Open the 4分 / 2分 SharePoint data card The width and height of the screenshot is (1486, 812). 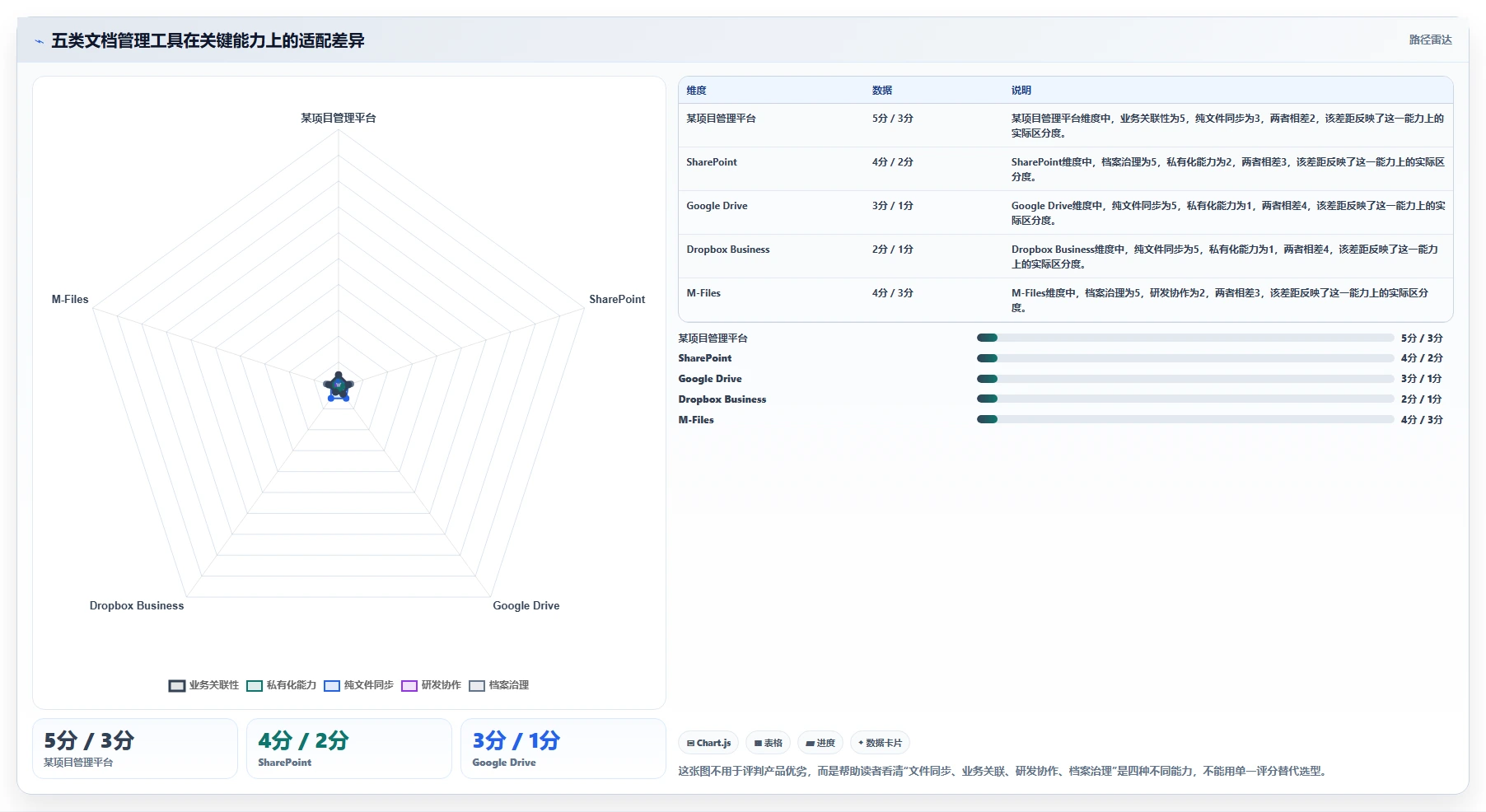pyautogui.click(x=349, y=749)
